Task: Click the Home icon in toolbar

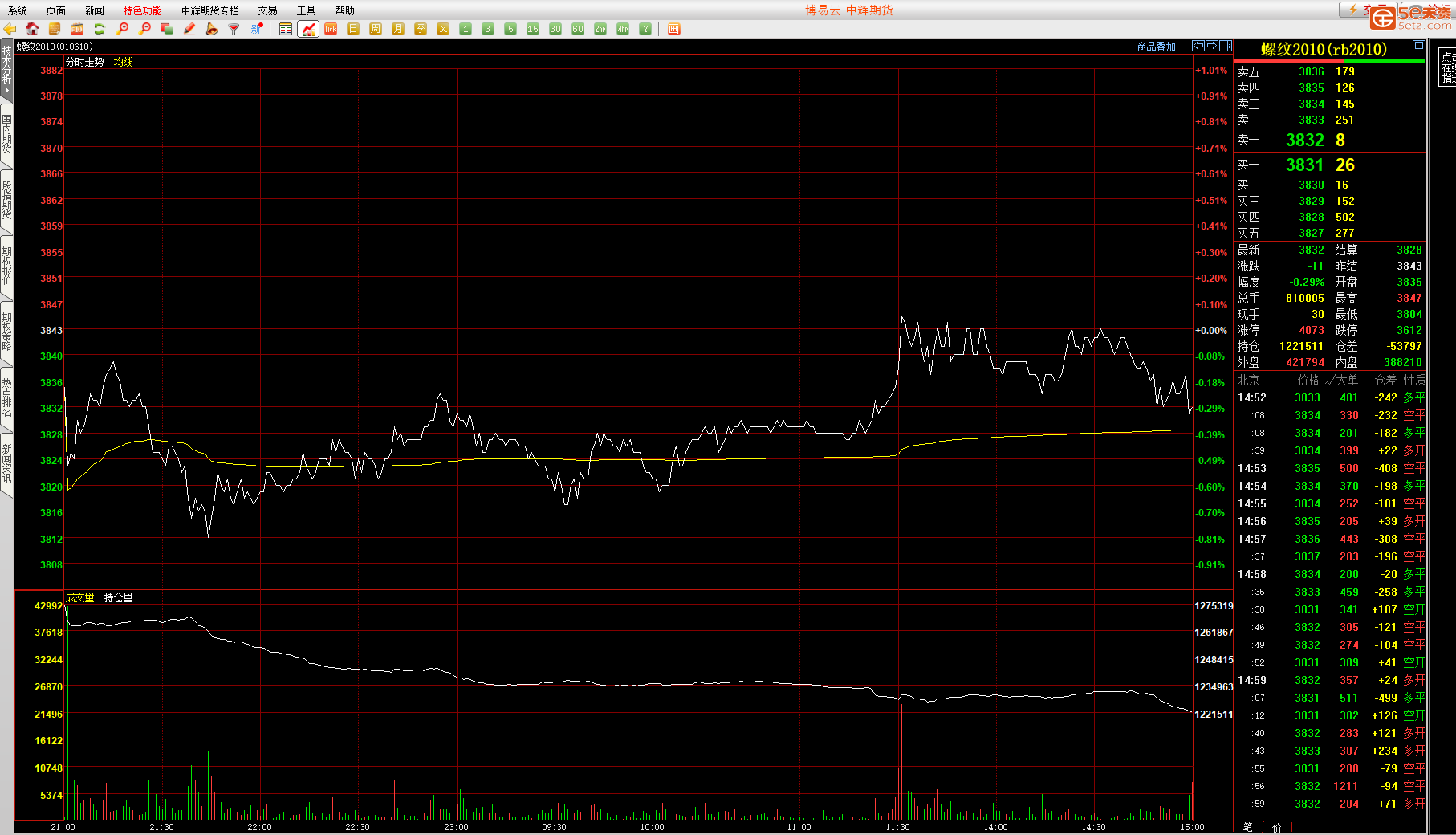Action: point(32,29)
